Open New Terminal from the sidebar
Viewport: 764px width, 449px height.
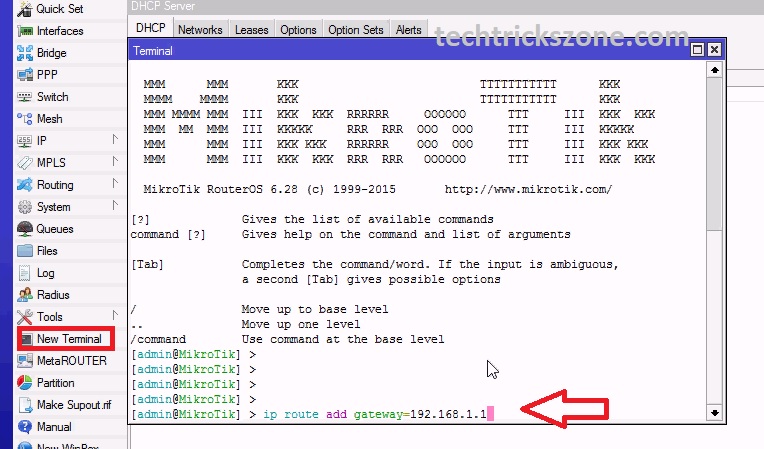pos(68,339)
